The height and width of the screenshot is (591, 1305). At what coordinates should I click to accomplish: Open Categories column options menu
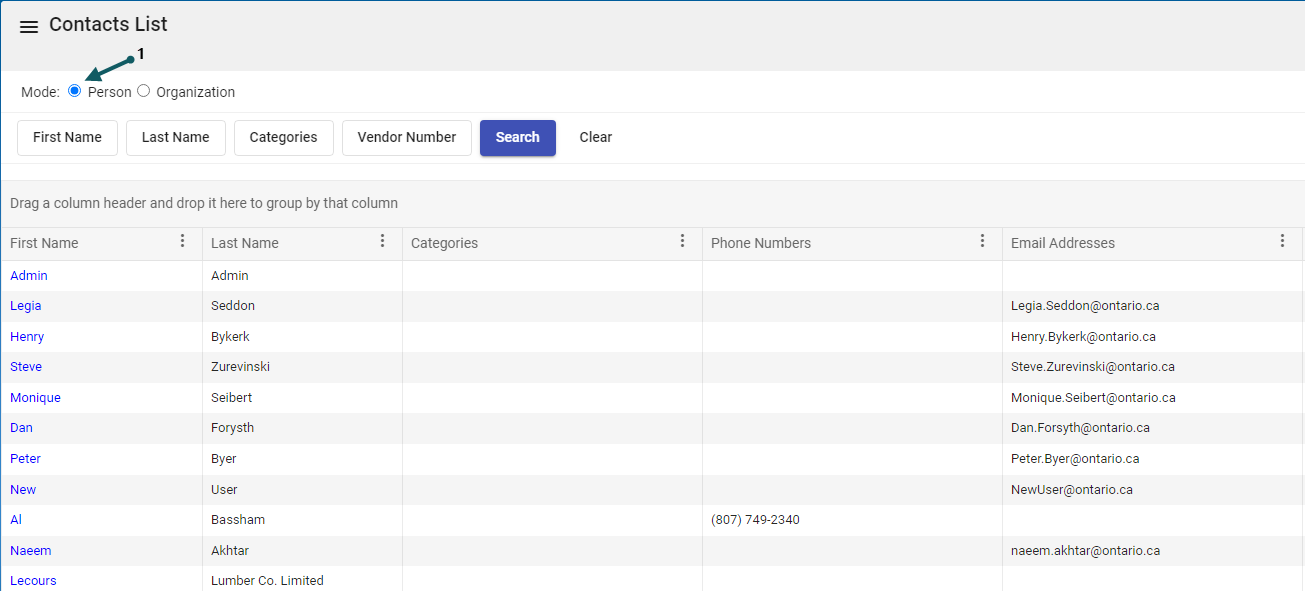click(682, 241)
